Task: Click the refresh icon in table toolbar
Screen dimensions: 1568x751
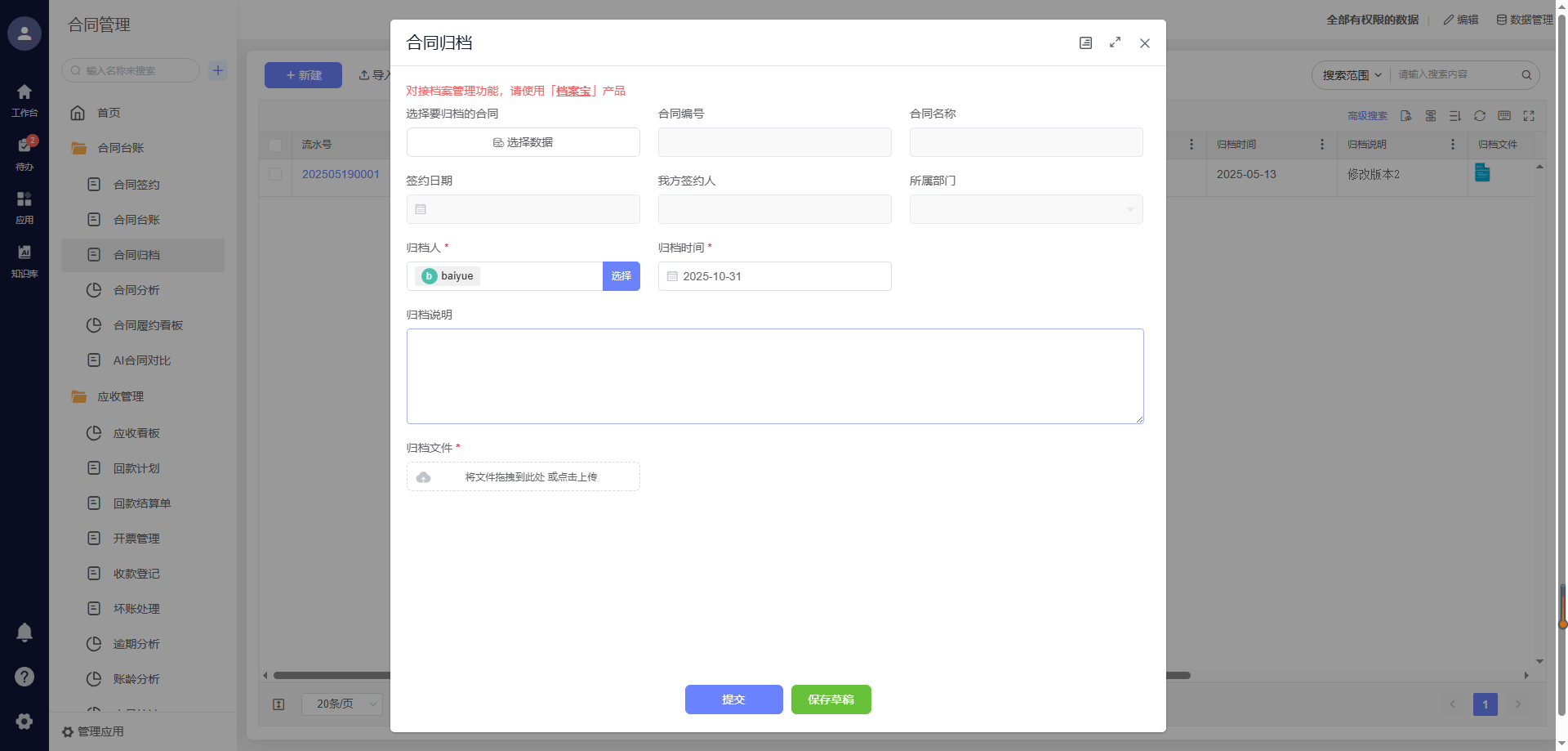Action: click(x=1480, y=116)
